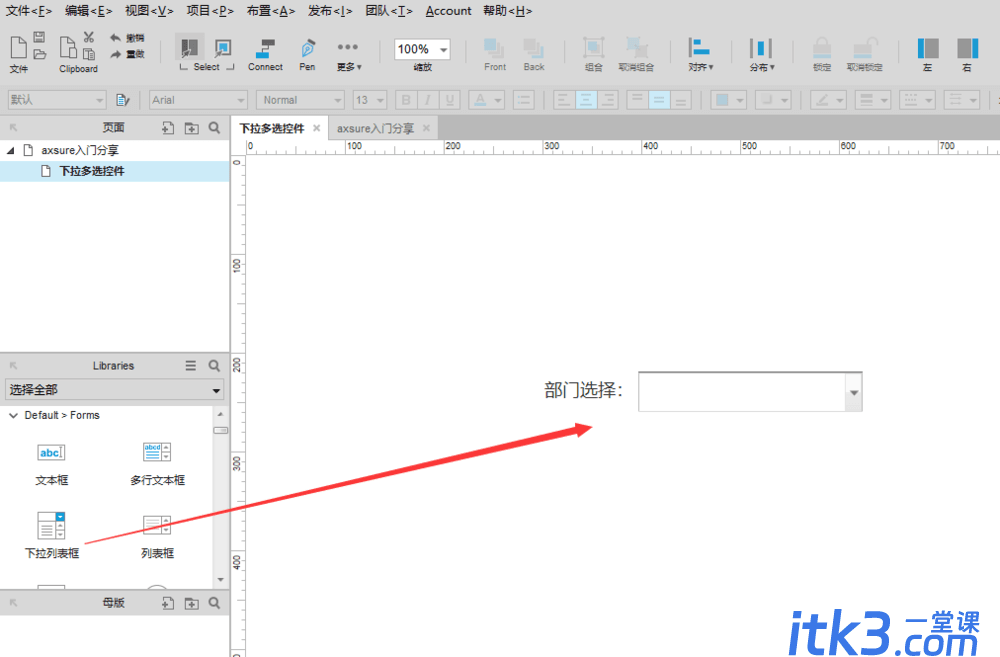
Task: Open the Libraries options menu icon
Action: click(x=191, y=365)
